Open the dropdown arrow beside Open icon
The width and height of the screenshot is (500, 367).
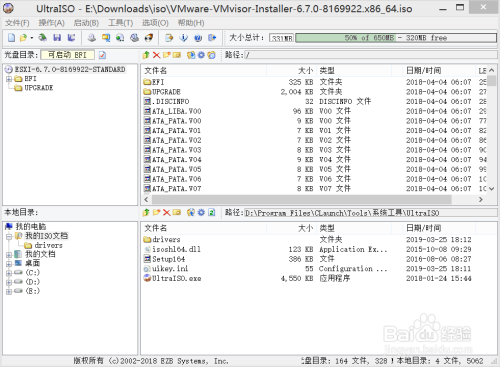[32, 38]
